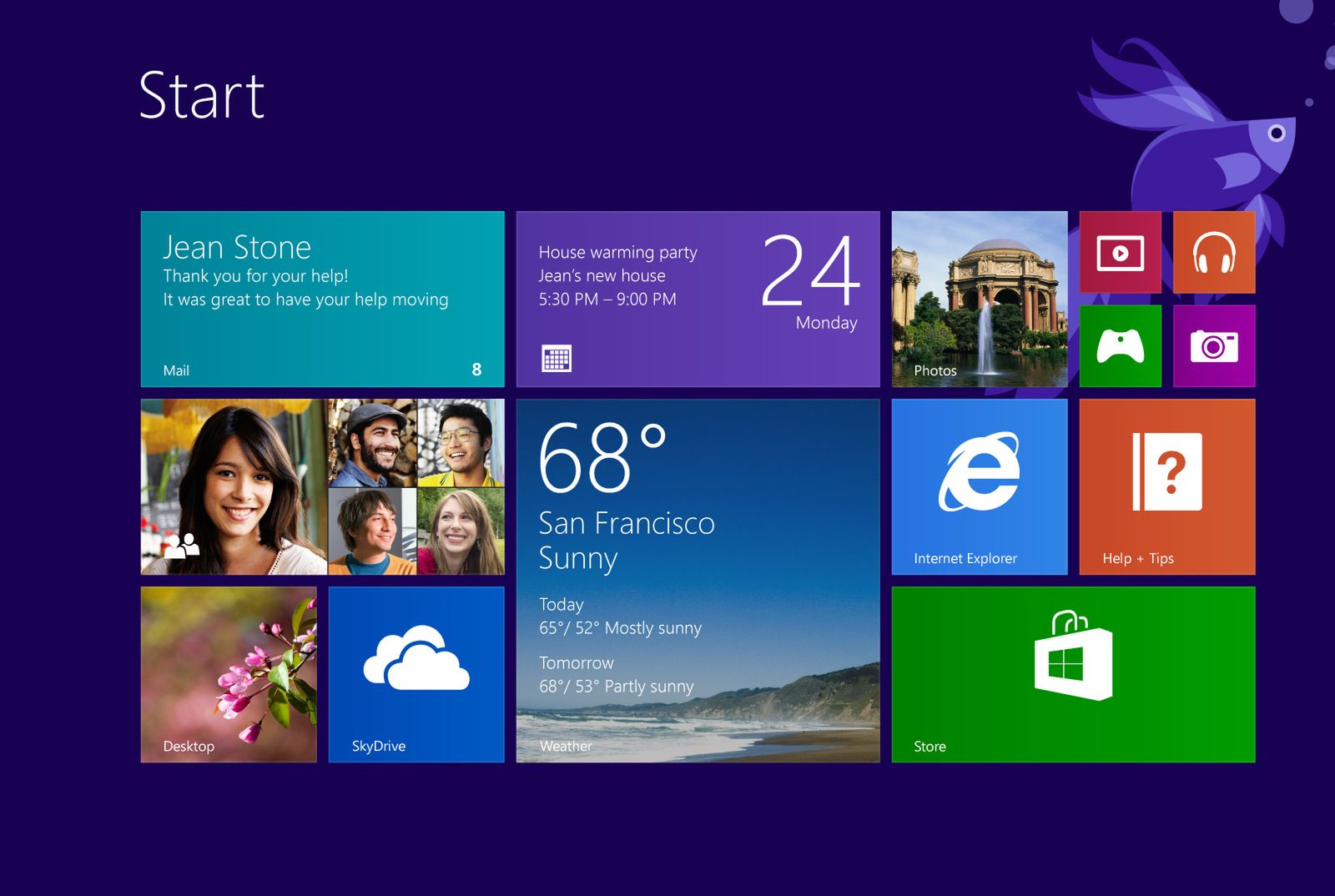1335x896 pixels.
Task: Click 'Jean's new house' event location
Action: point(602,275)
